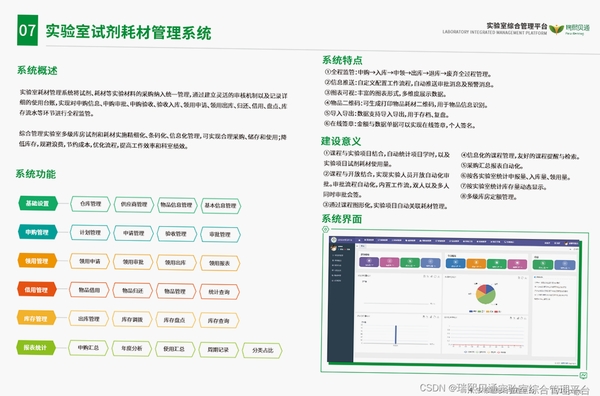This screenshot has width=600, height=396.
Task: Open the 物品信息管理 function box
Action: point(177,205)
